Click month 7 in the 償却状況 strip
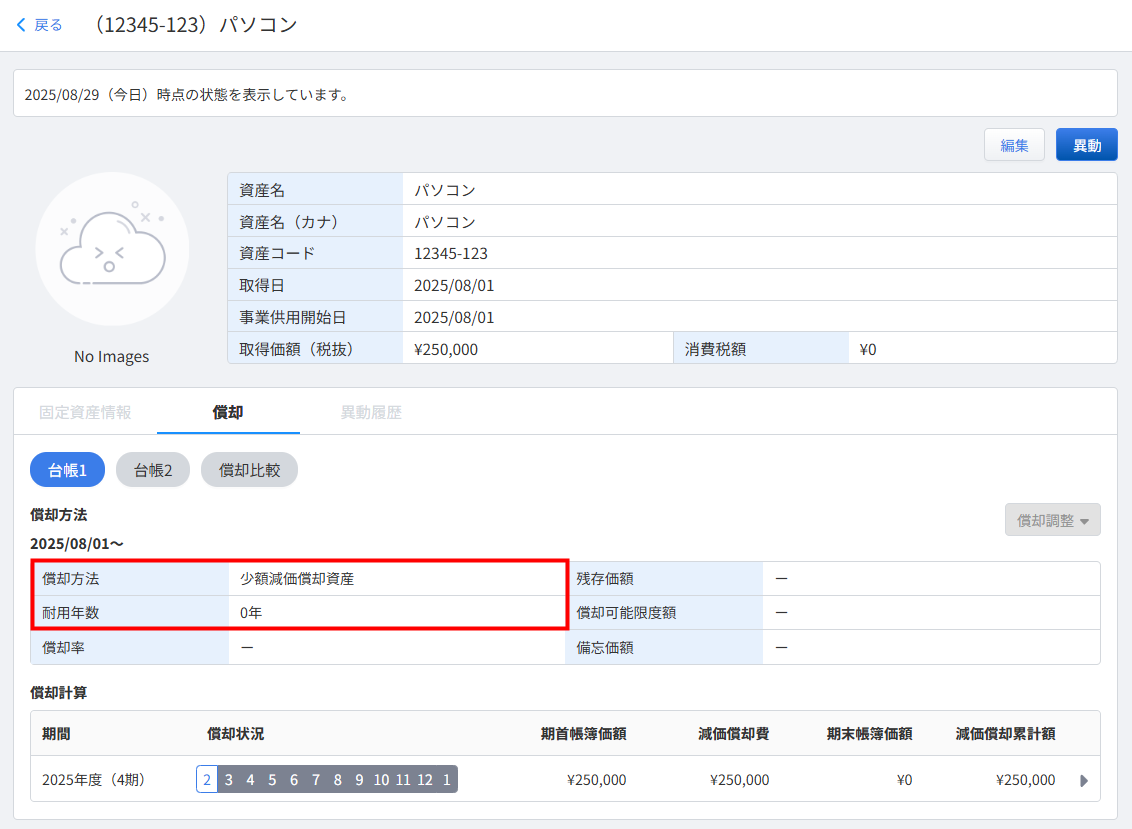The width and height of the screenshot is (1132, 829). pyautogui.click(x=316, y=780)
